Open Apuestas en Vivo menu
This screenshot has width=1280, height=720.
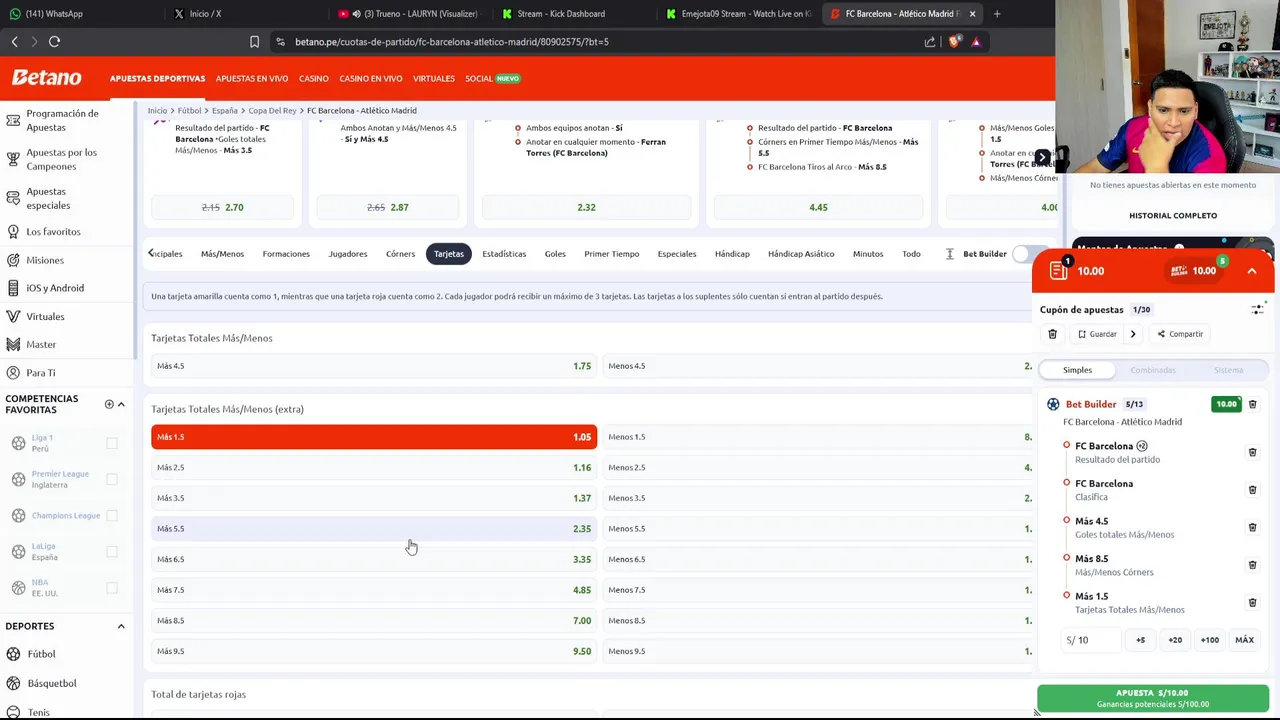(x=252, y=78)
